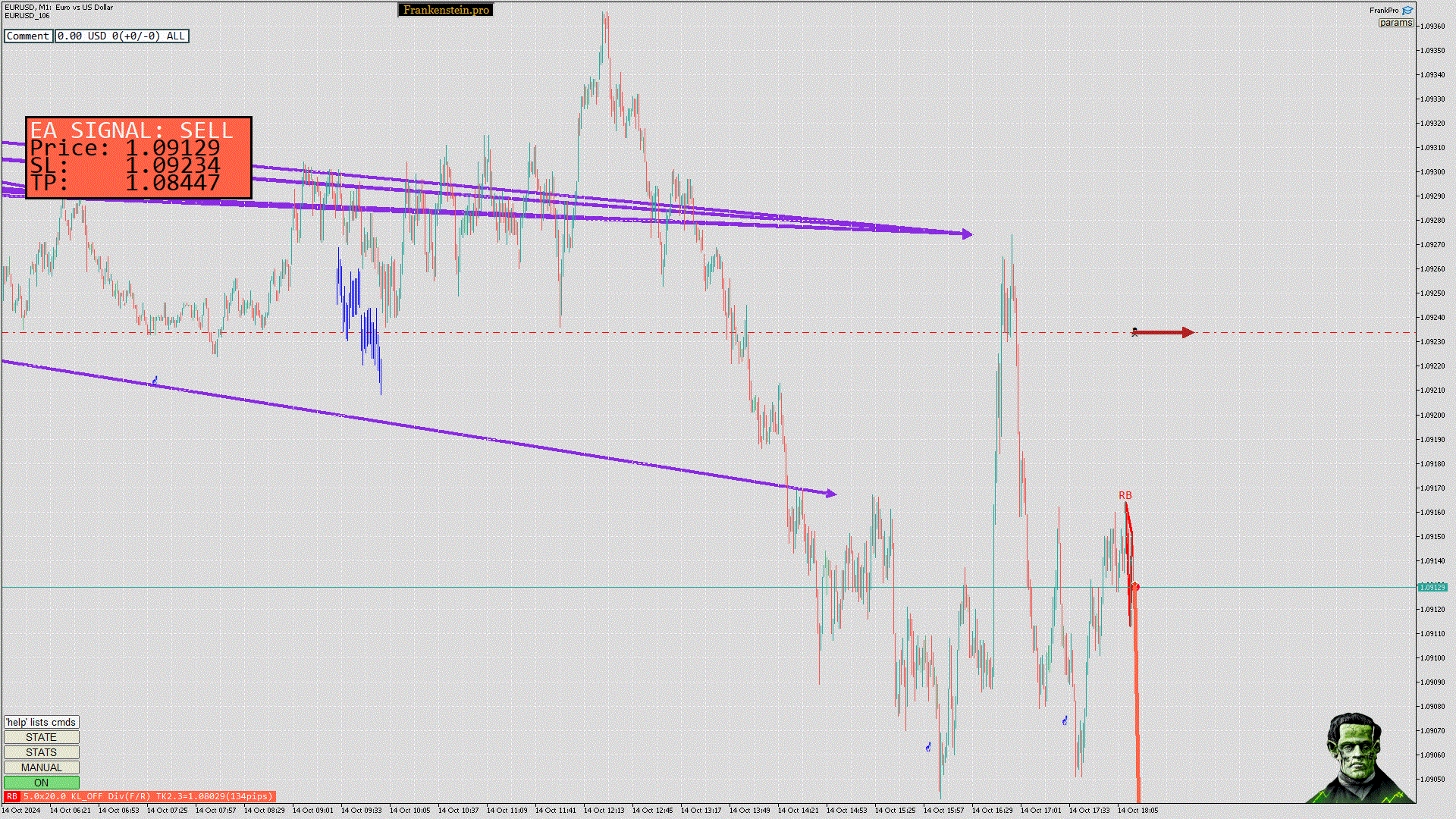This screenshot has width=1456, height=819.
Task: Click the red SL arrow on dashed line
Action: click(1163, 332)
